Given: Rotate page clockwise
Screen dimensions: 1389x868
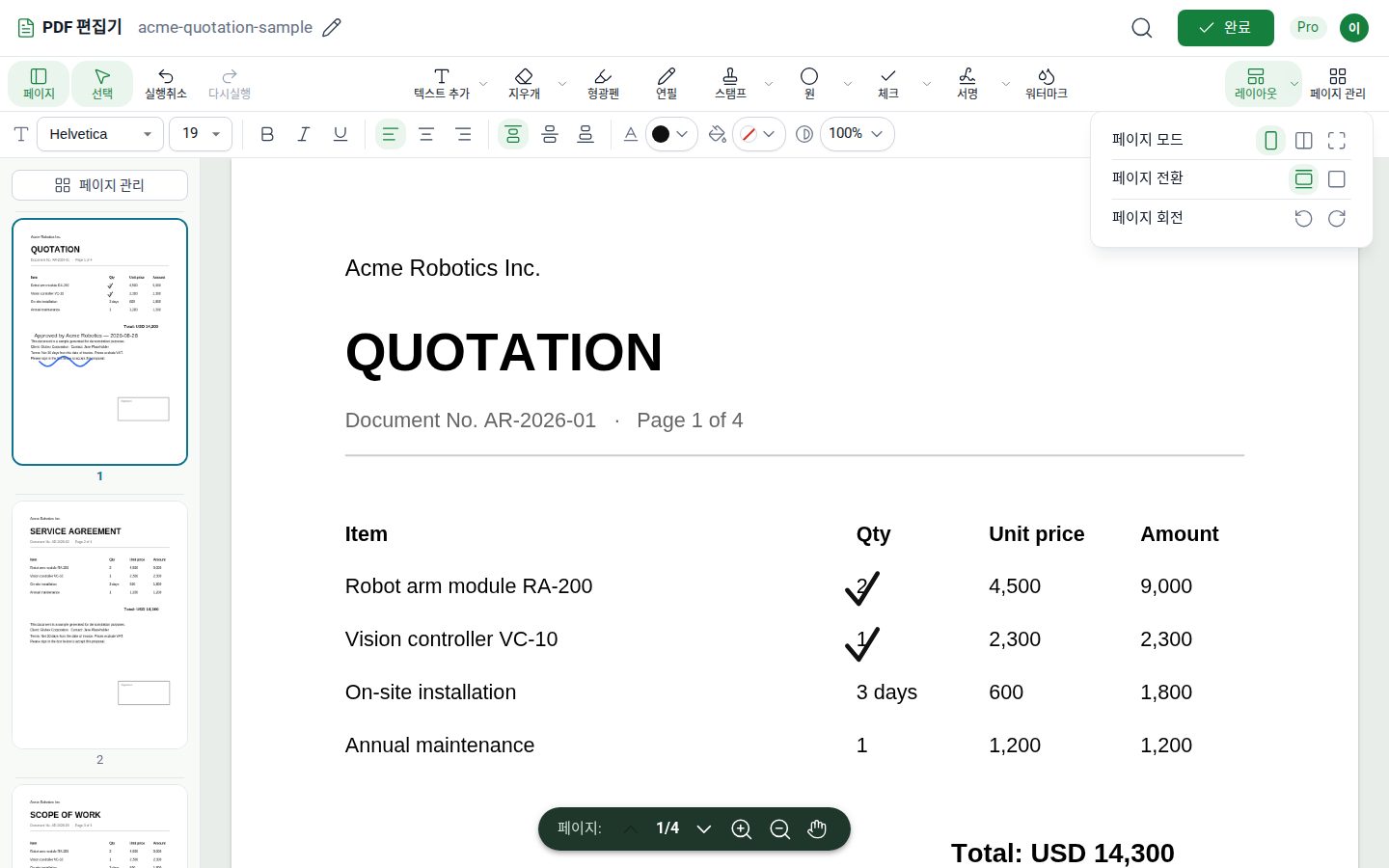Looking at the screenshot, I should 1337,219.
